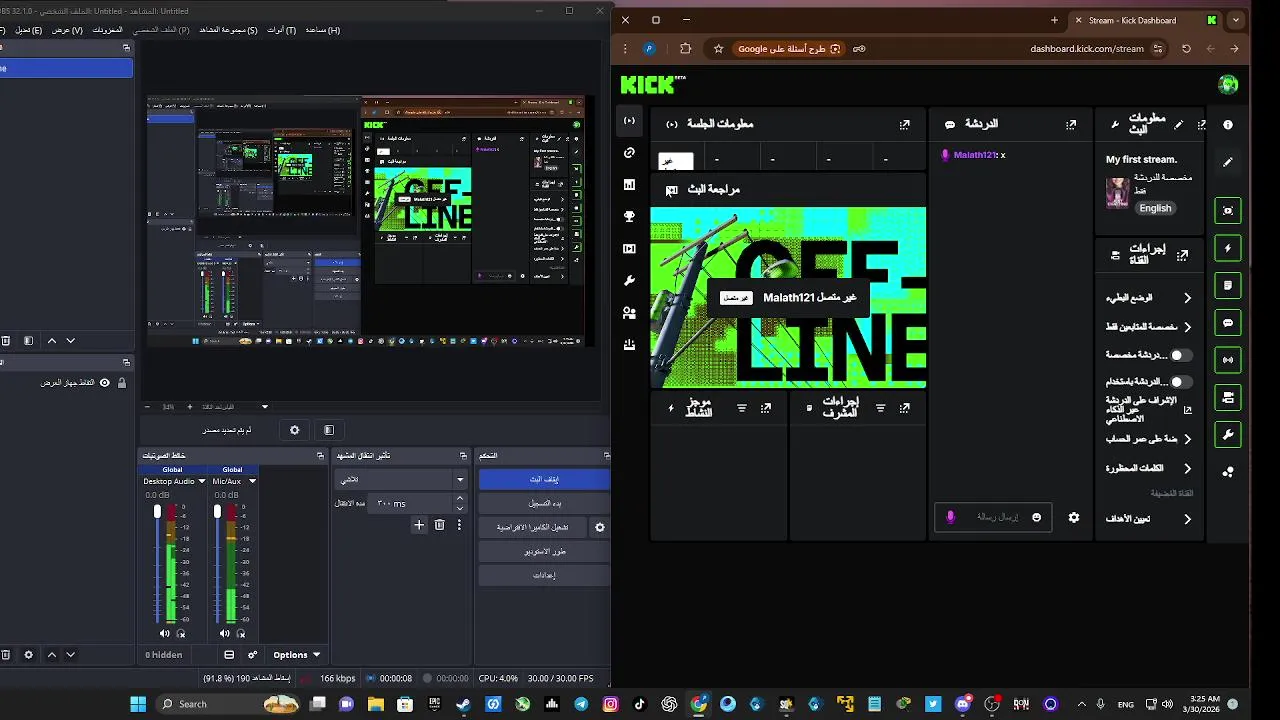Open link icon in Kick left sidebar
This screenshot has height=720, width=1280.
pyautogui.click(x=629, y=153)
